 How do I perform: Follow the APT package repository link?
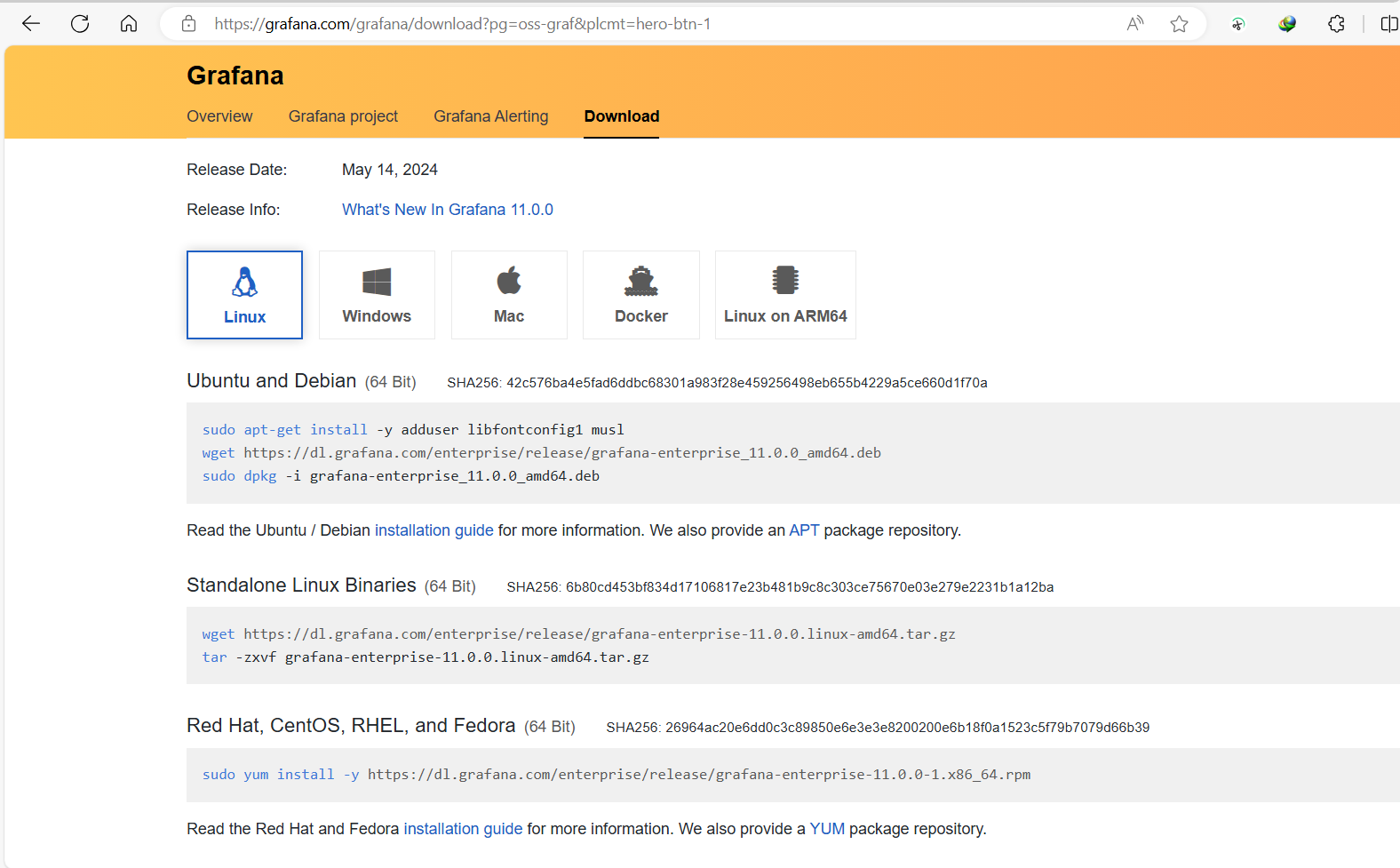(x=804, y=530)
